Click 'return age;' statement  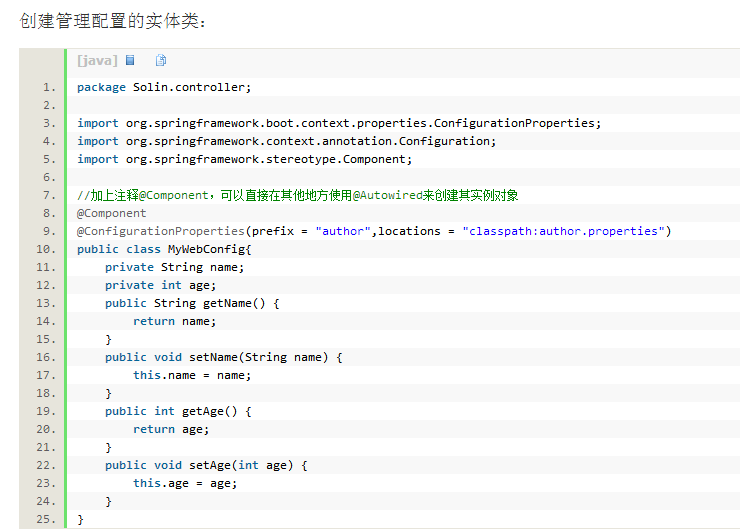(171, 429)
